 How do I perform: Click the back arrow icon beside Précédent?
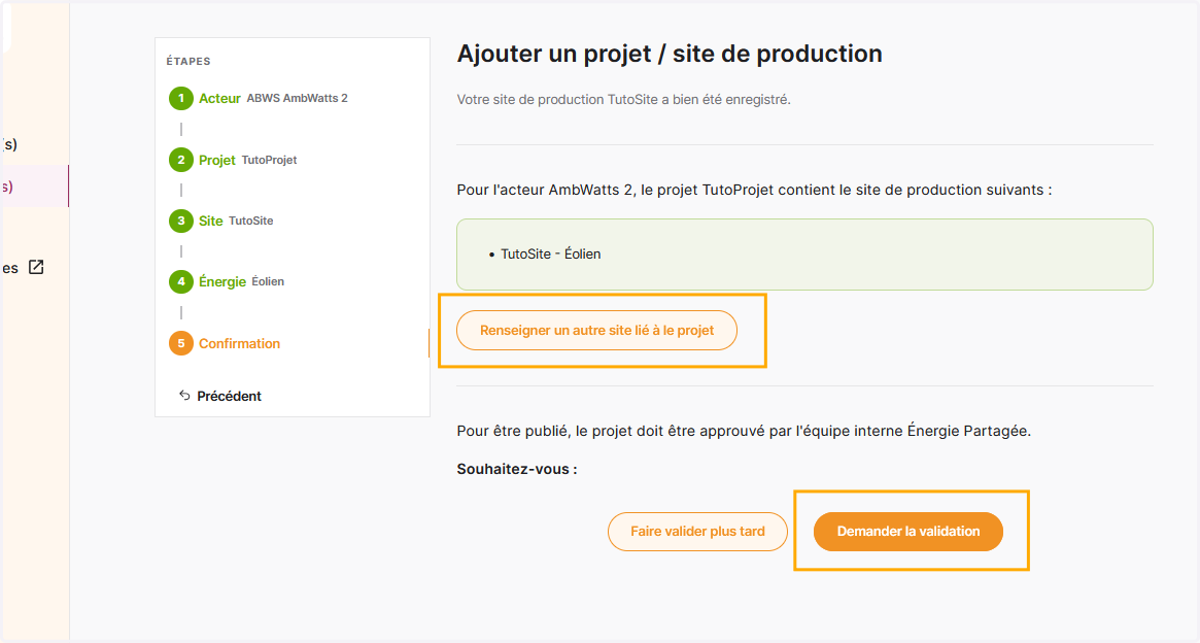pyautogui.click(x=184, y=396)
